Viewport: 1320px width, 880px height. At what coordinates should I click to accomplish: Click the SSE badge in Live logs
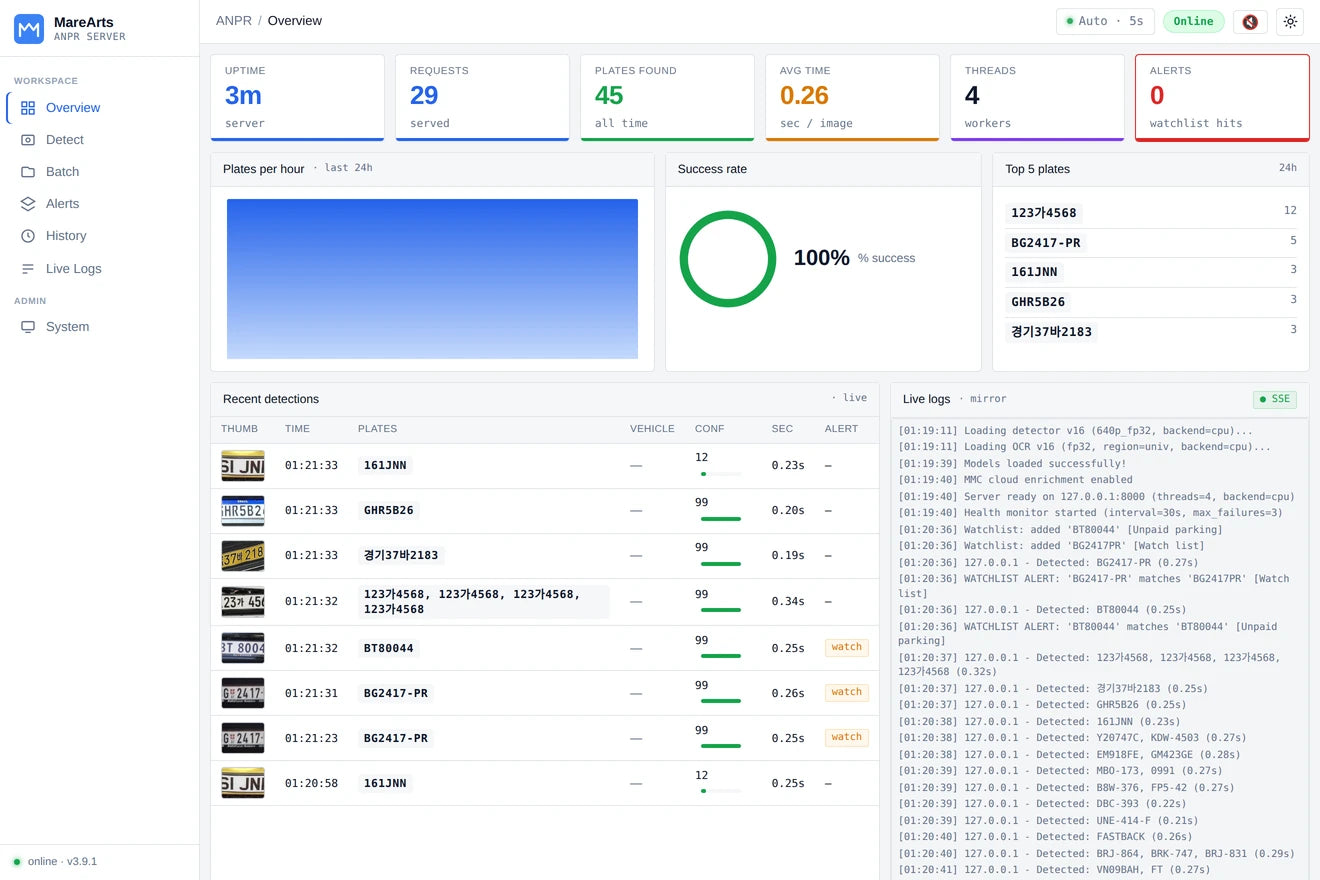coord(1275,399)
